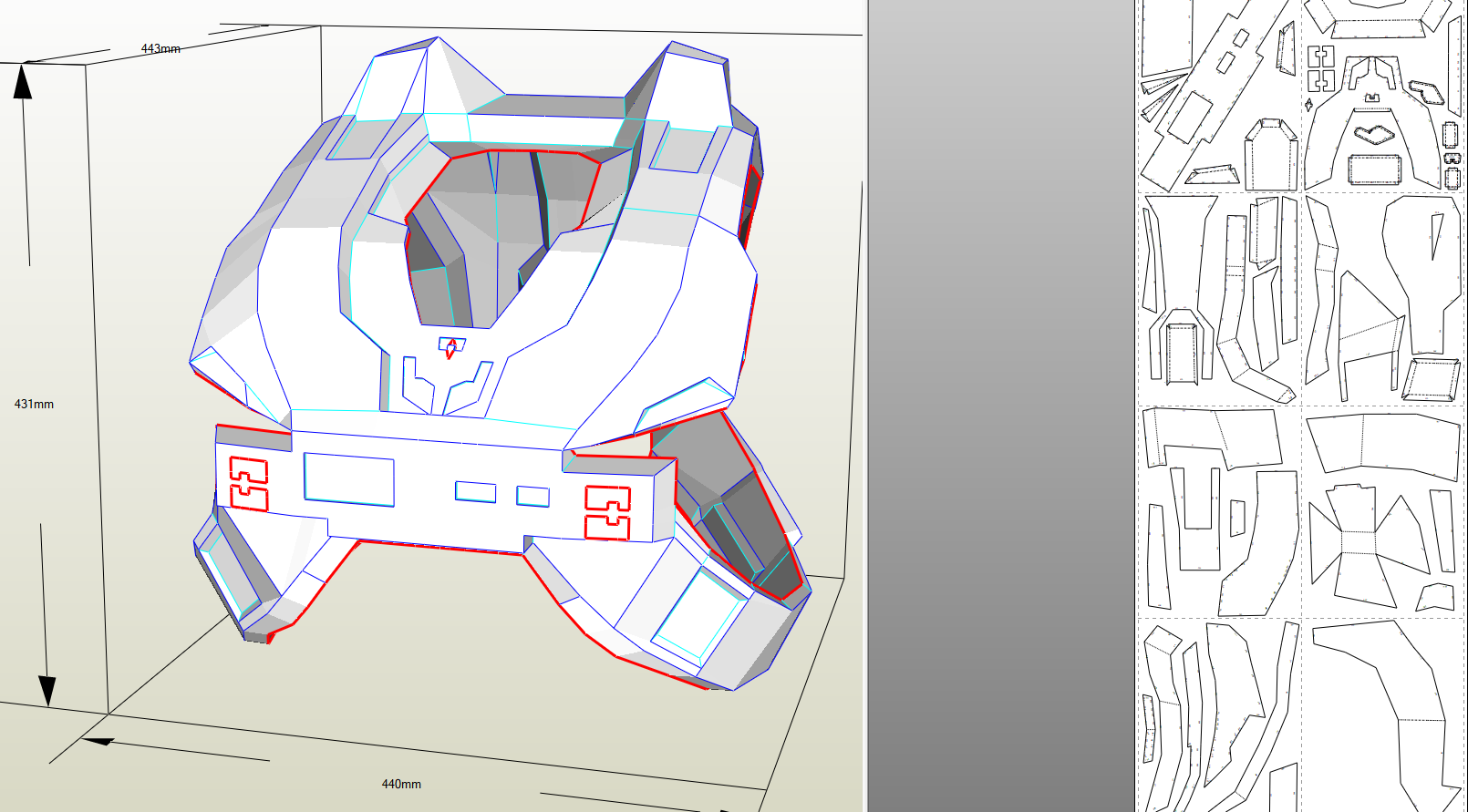Pick the large rectangular recess on the belt
This screenshot has height=812, width=1468.
coord(349,478)
